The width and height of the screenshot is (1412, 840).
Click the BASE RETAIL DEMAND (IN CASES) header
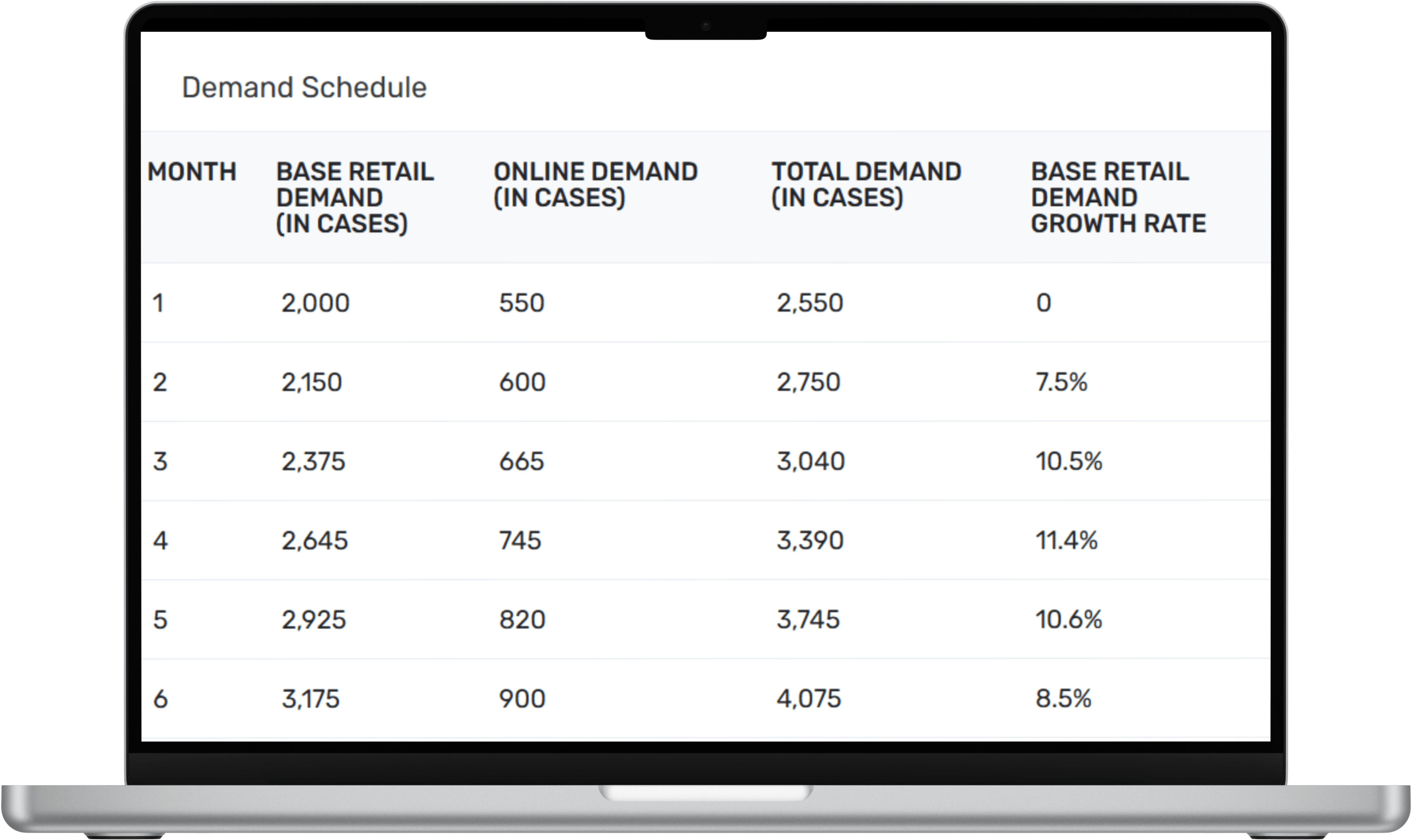pyautogui.click(x=354, y=197)
